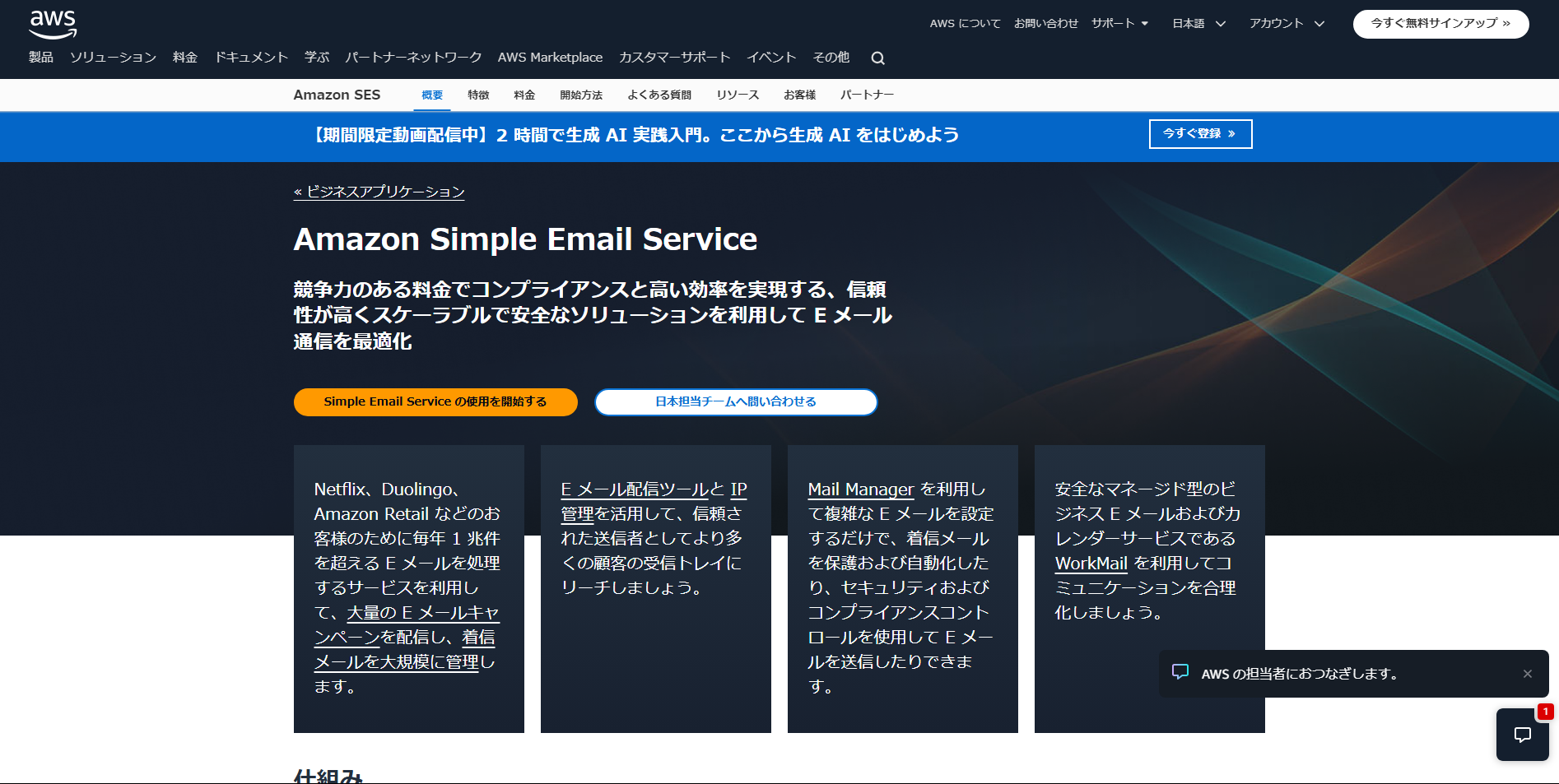Viewport: 1559px width, 784px height.
Task: Click Simple Email Service の使用を開始する button
Action: pos(435,402)
